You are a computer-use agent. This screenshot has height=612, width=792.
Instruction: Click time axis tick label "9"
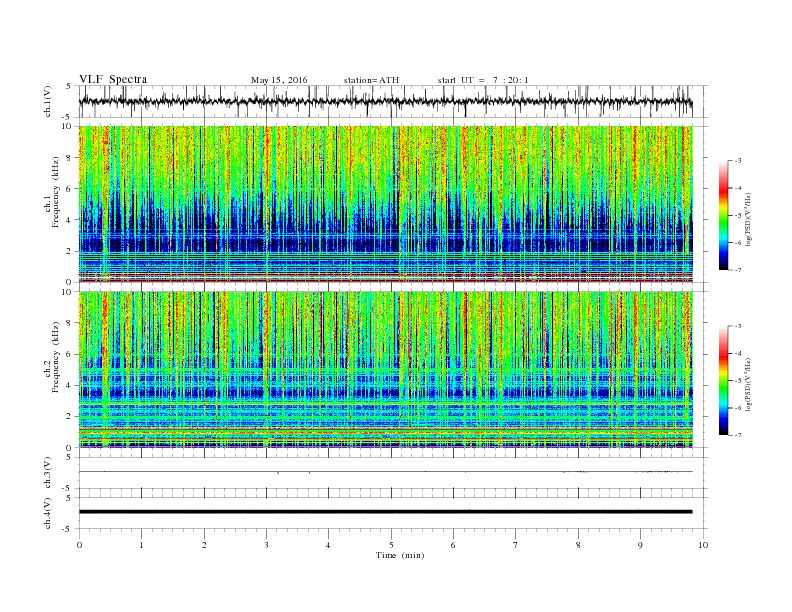[640, 545]
